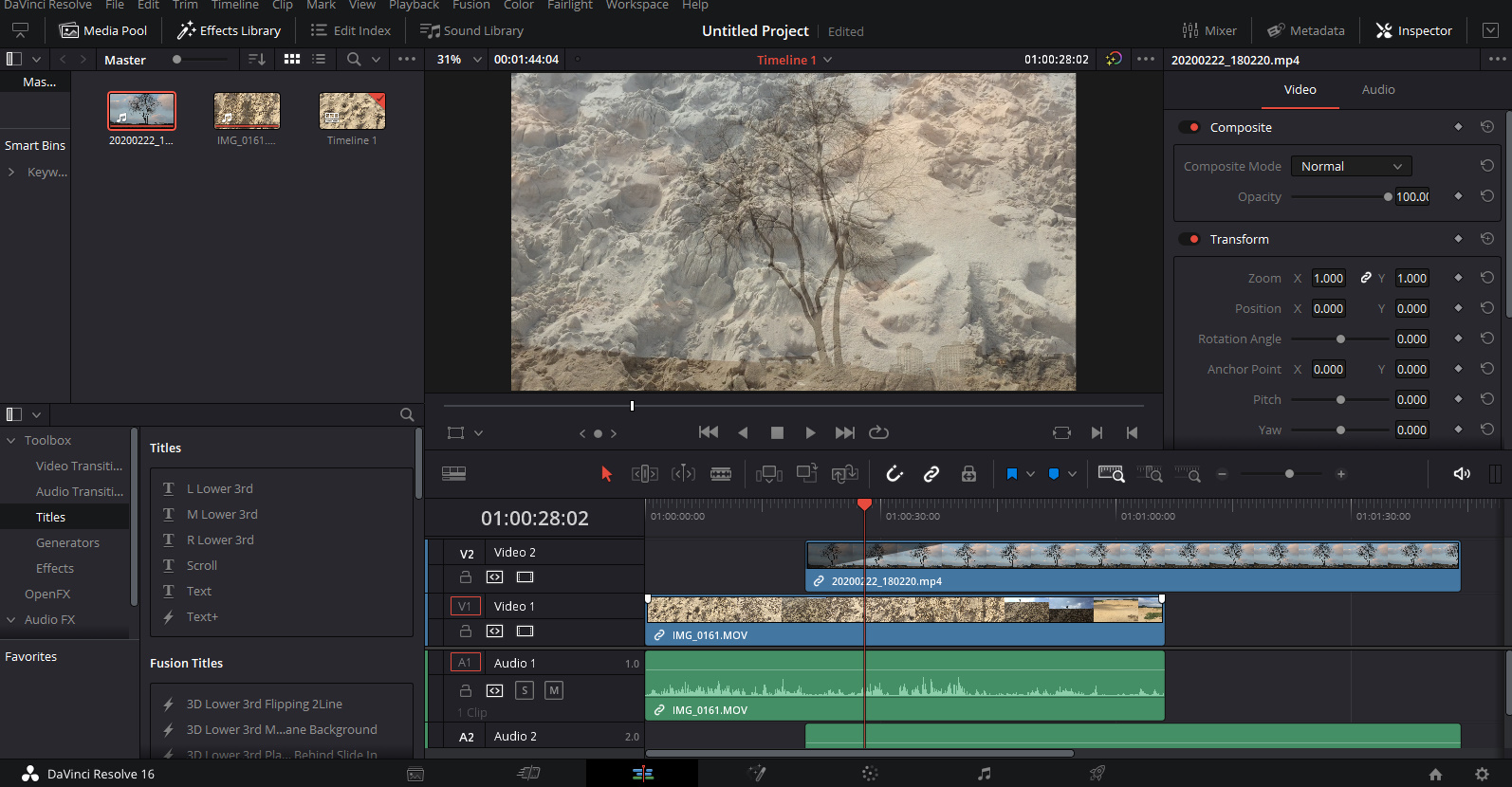The height and width of the screenshot is (787, 1512).
Task: Toggle the Inspector panel button
Action: [1413, 30]
